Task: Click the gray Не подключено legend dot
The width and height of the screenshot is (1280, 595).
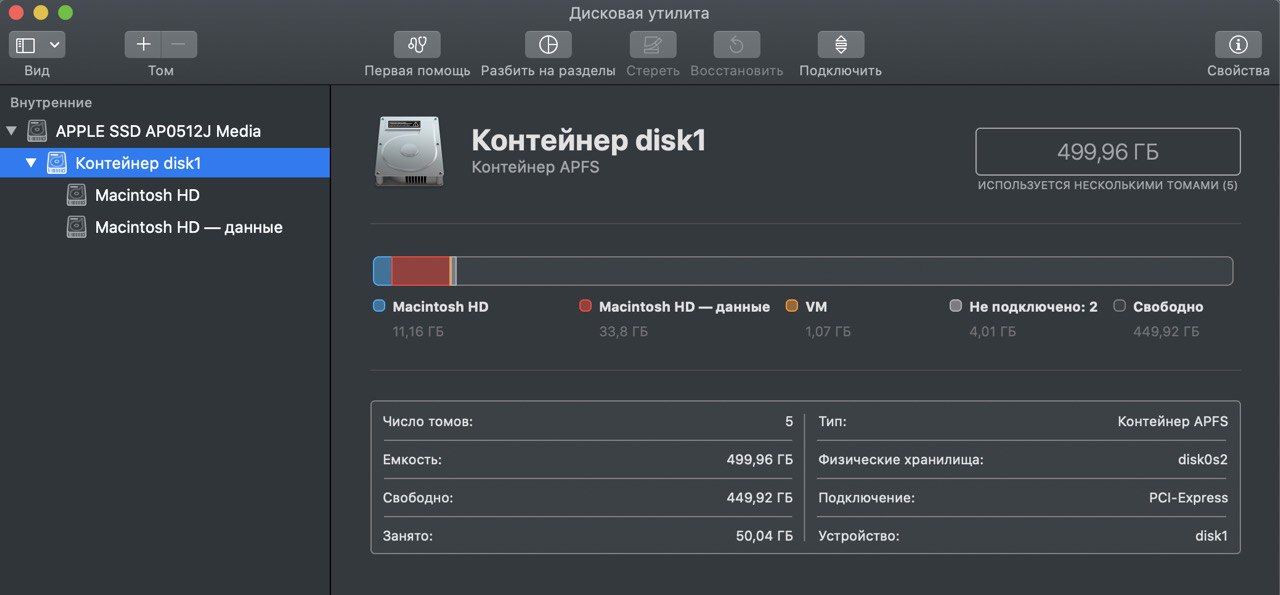Action: point(956,306)
